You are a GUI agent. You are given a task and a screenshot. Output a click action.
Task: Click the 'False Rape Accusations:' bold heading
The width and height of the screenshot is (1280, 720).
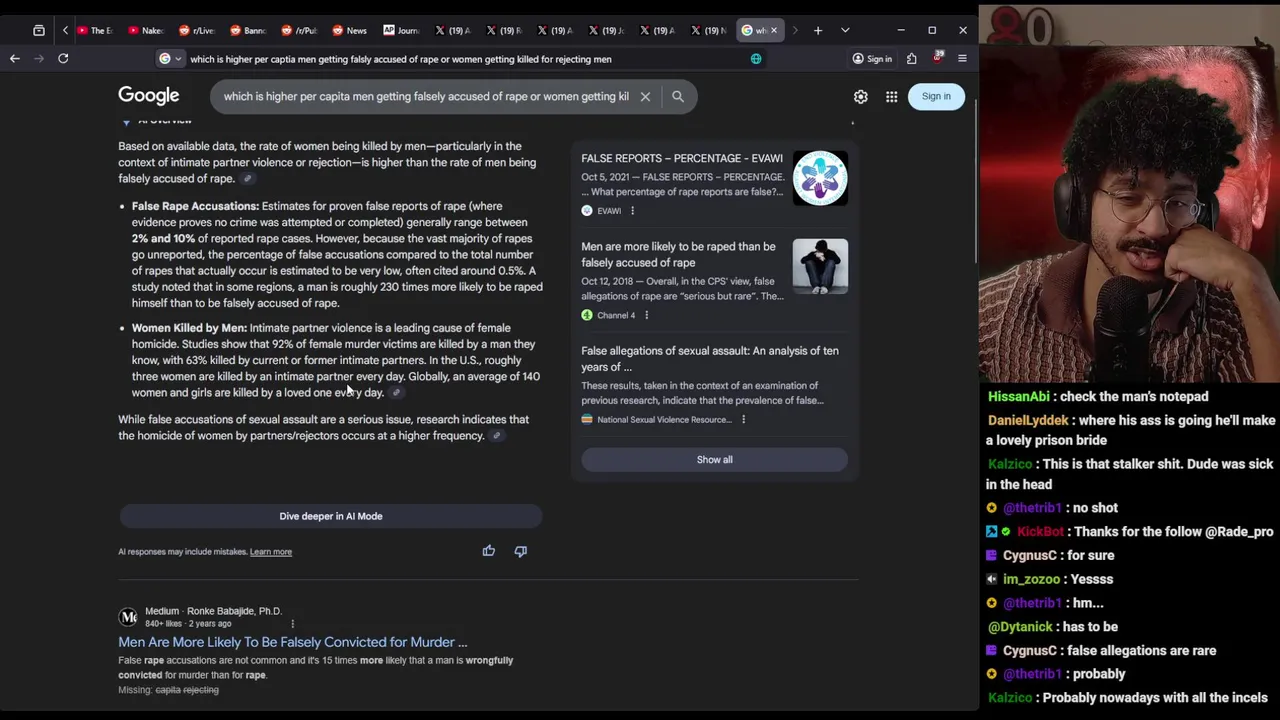195,206
